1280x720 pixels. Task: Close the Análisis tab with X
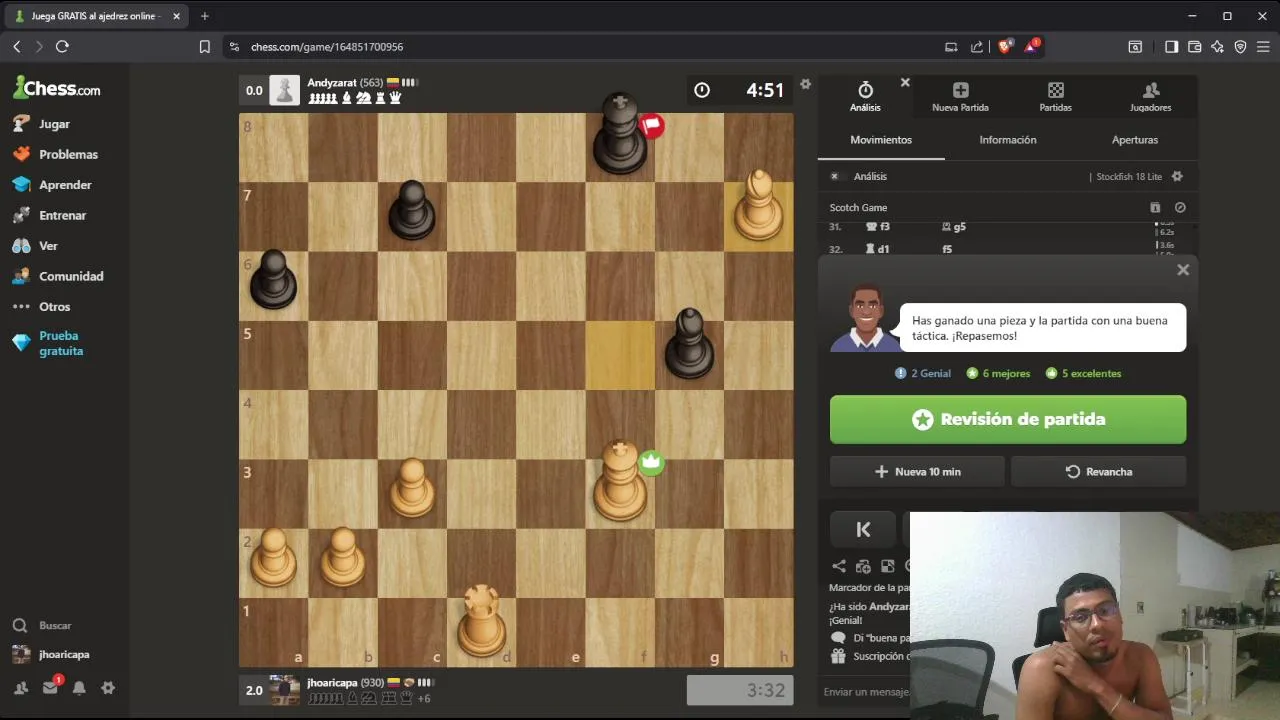(905, 82)
